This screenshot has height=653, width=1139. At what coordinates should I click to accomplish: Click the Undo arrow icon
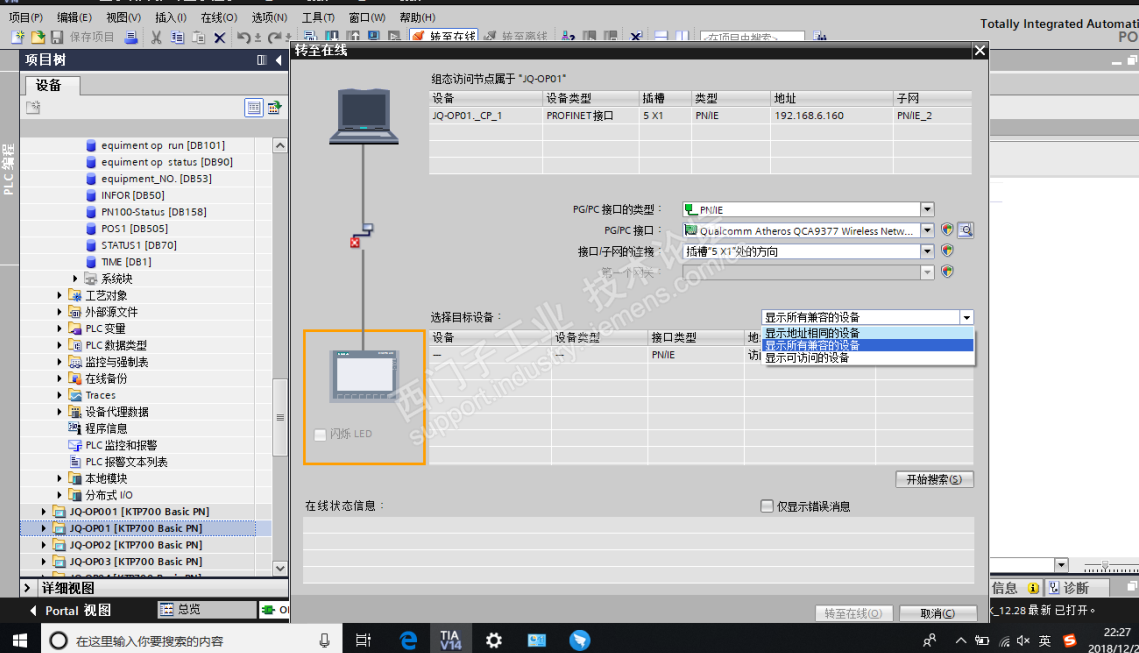243,38
